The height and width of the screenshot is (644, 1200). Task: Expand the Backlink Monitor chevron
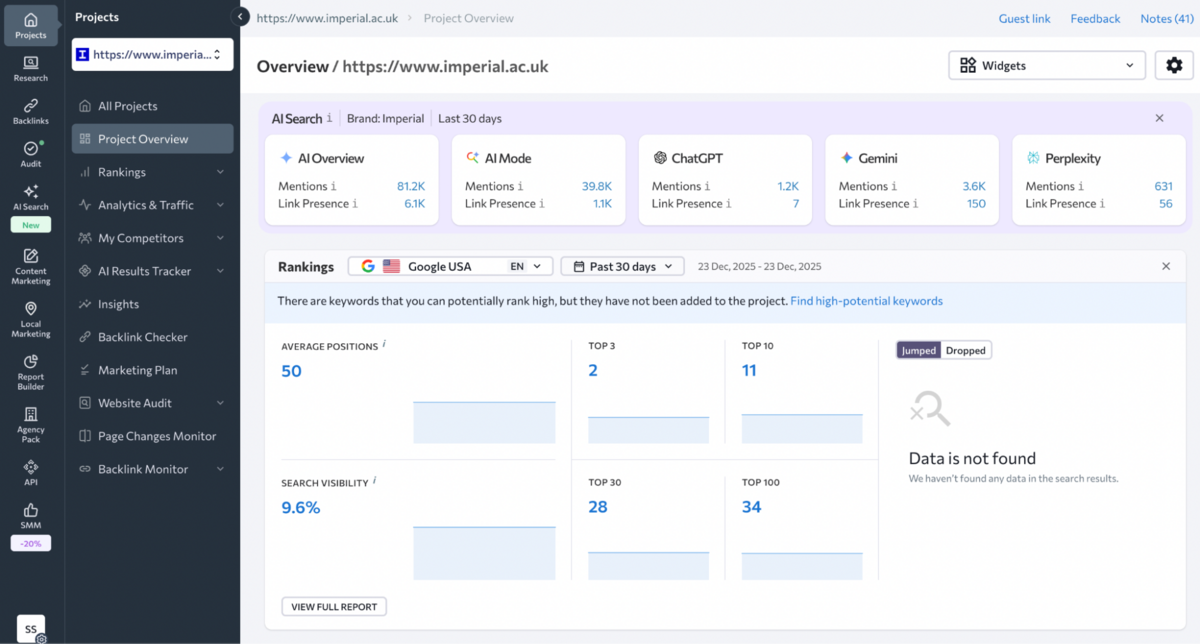[x=220, y=469]
